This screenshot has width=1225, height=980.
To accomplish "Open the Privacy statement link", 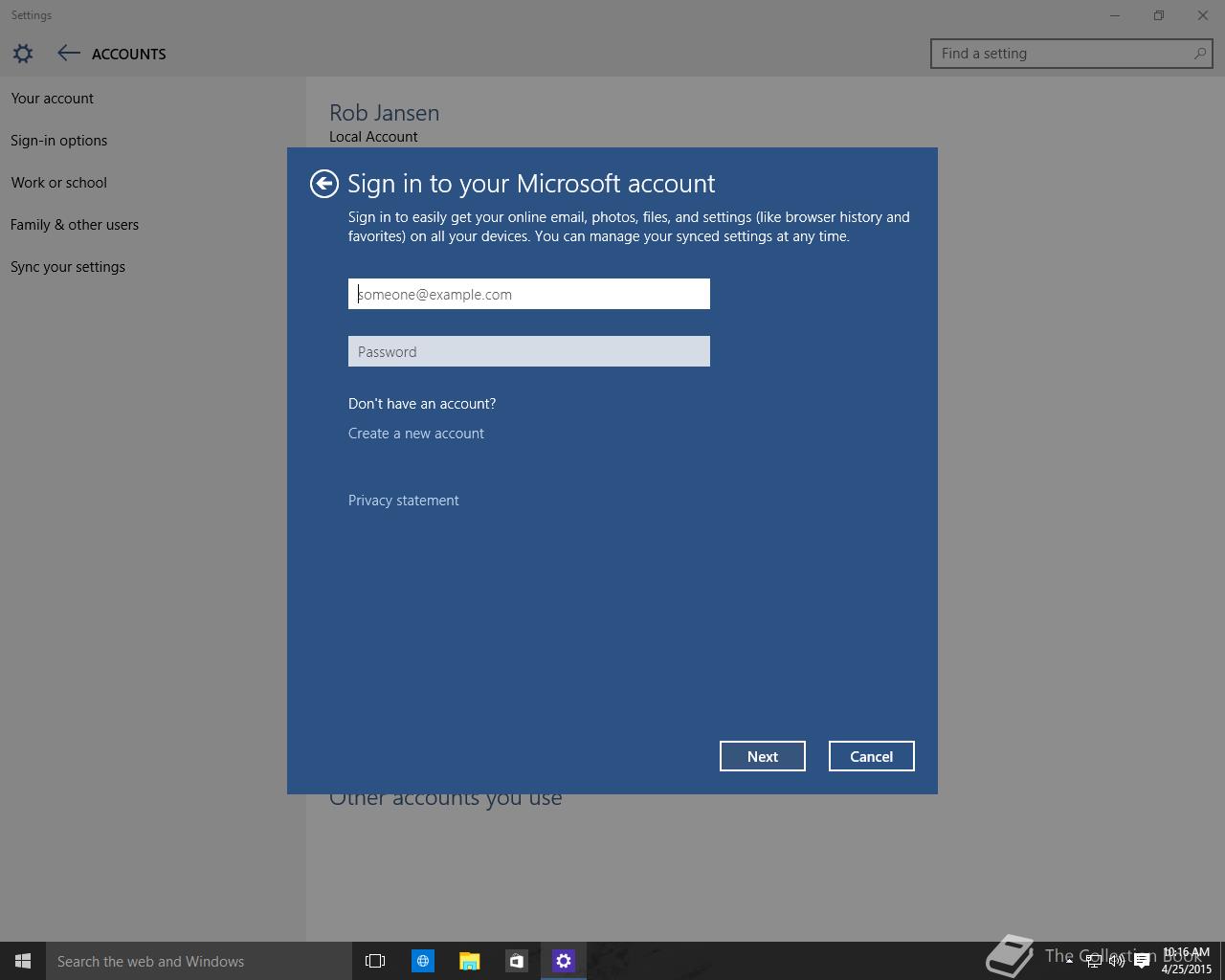I will pos(404,501).
